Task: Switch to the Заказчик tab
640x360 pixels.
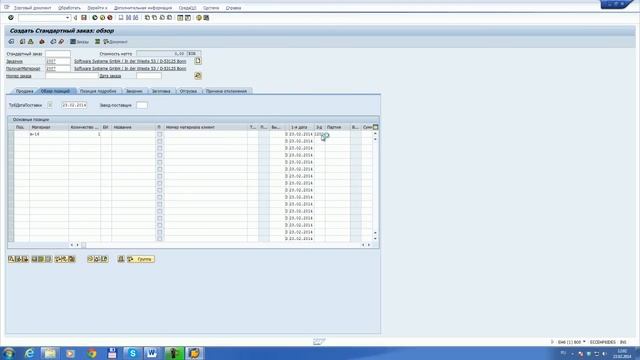Action: pyautogui.click(x=134, y=91)
